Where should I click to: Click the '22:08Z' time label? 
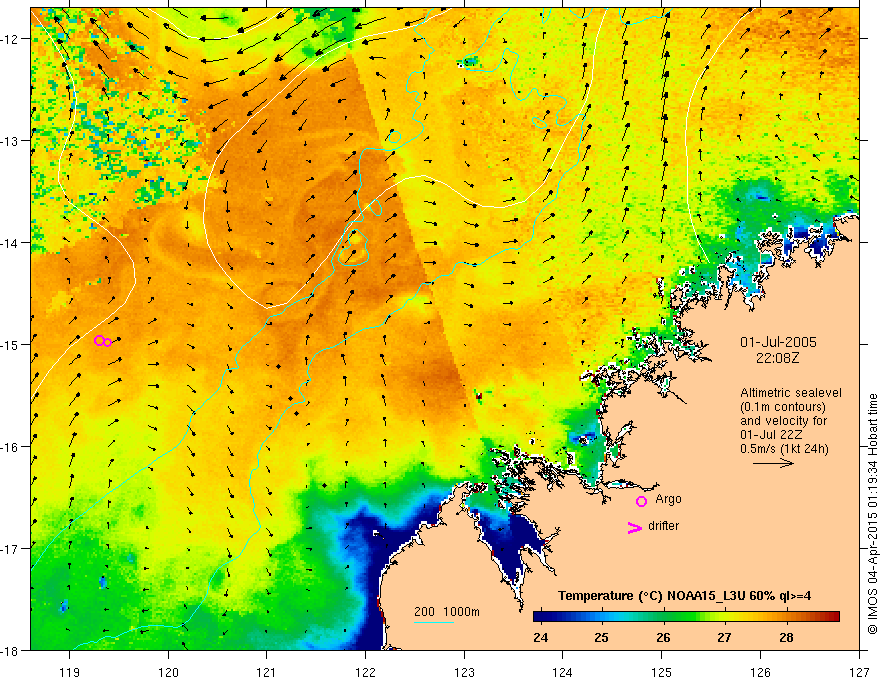coord(777,358)
